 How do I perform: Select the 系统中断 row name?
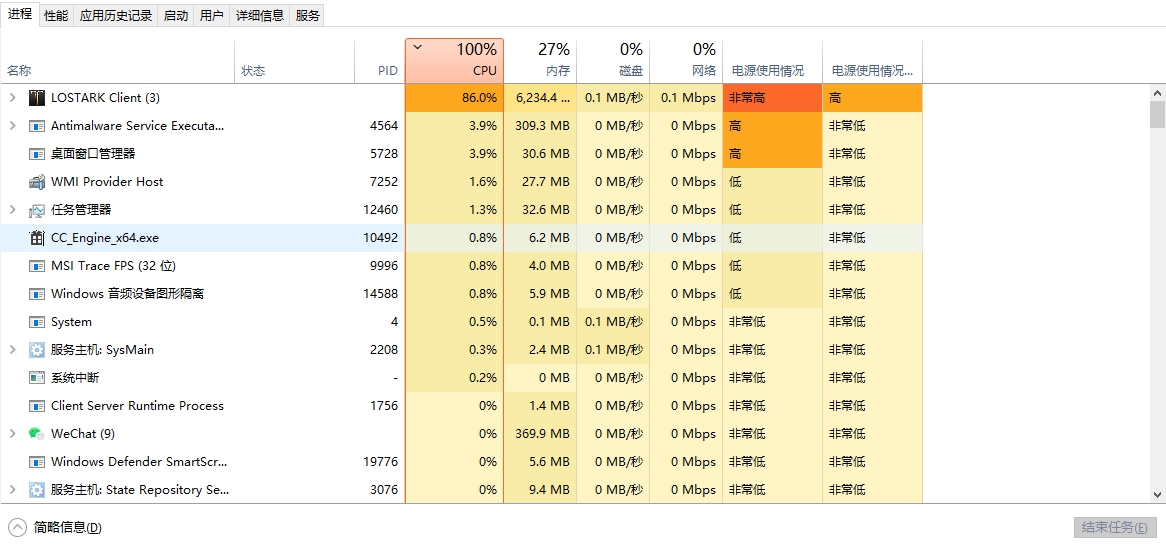[x=74, y=378]
